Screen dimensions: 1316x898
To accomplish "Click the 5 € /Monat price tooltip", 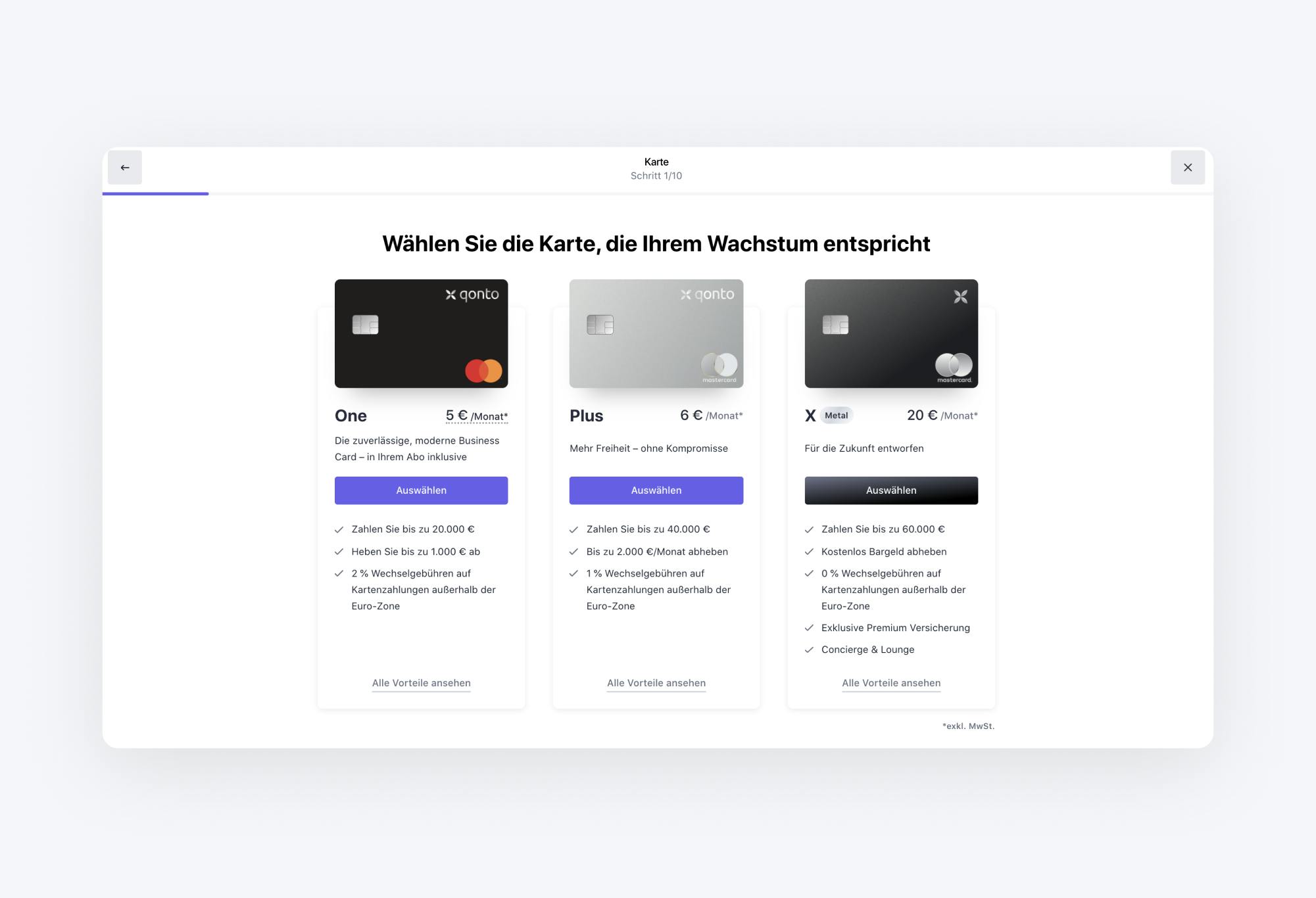I will pyautogui.click(x=477, y=416).
